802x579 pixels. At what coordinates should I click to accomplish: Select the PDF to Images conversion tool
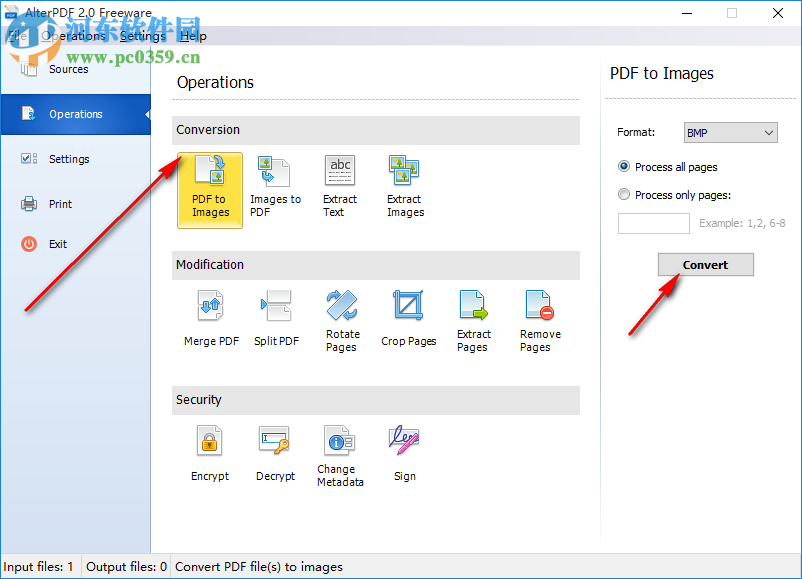tap(210, 190)
